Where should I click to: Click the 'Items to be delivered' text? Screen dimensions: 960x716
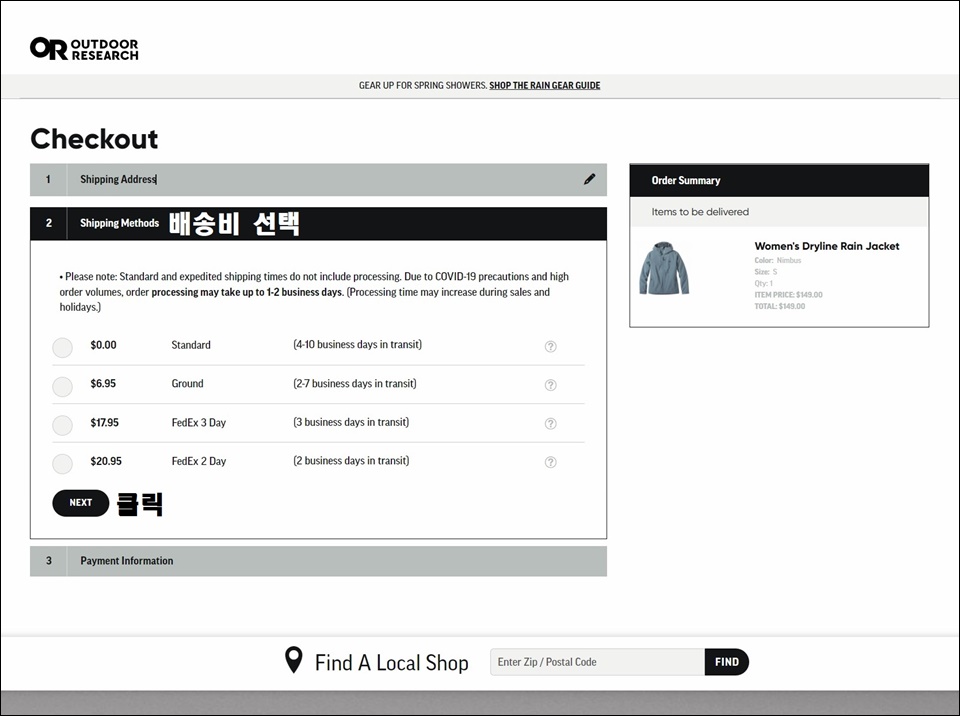click(700, 212)
